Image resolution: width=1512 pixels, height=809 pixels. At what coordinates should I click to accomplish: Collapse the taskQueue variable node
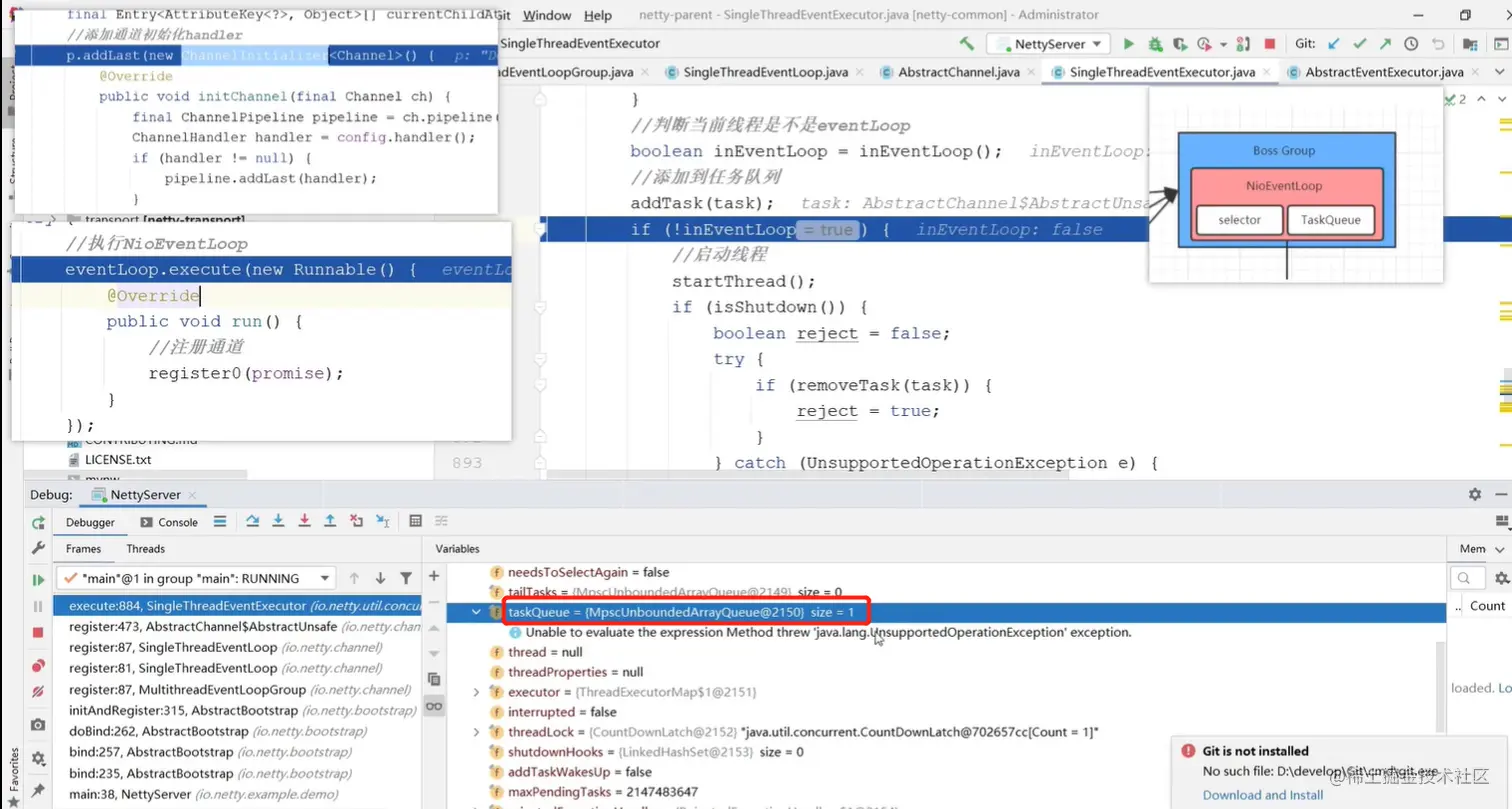click(x=478, y=612)
